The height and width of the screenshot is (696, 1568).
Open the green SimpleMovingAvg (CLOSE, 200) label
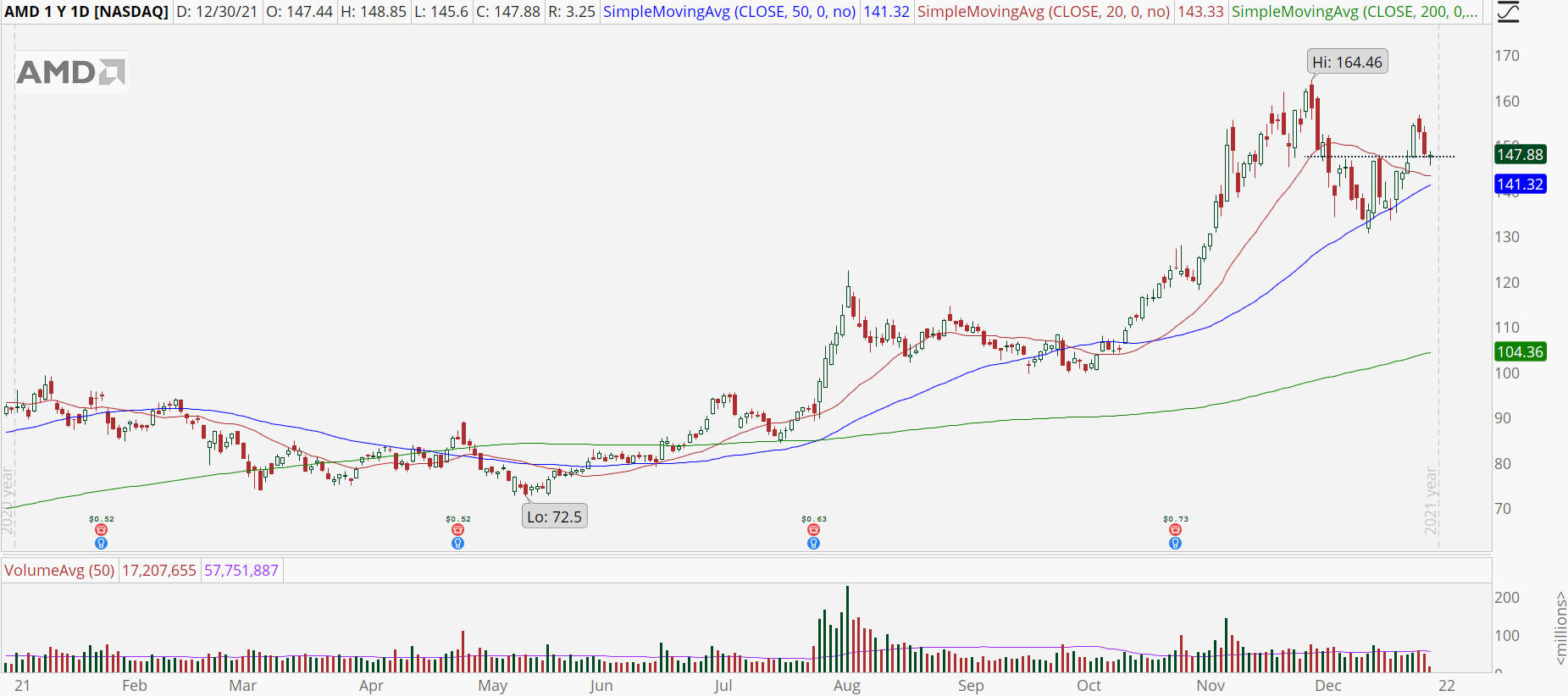[1355, 12]
